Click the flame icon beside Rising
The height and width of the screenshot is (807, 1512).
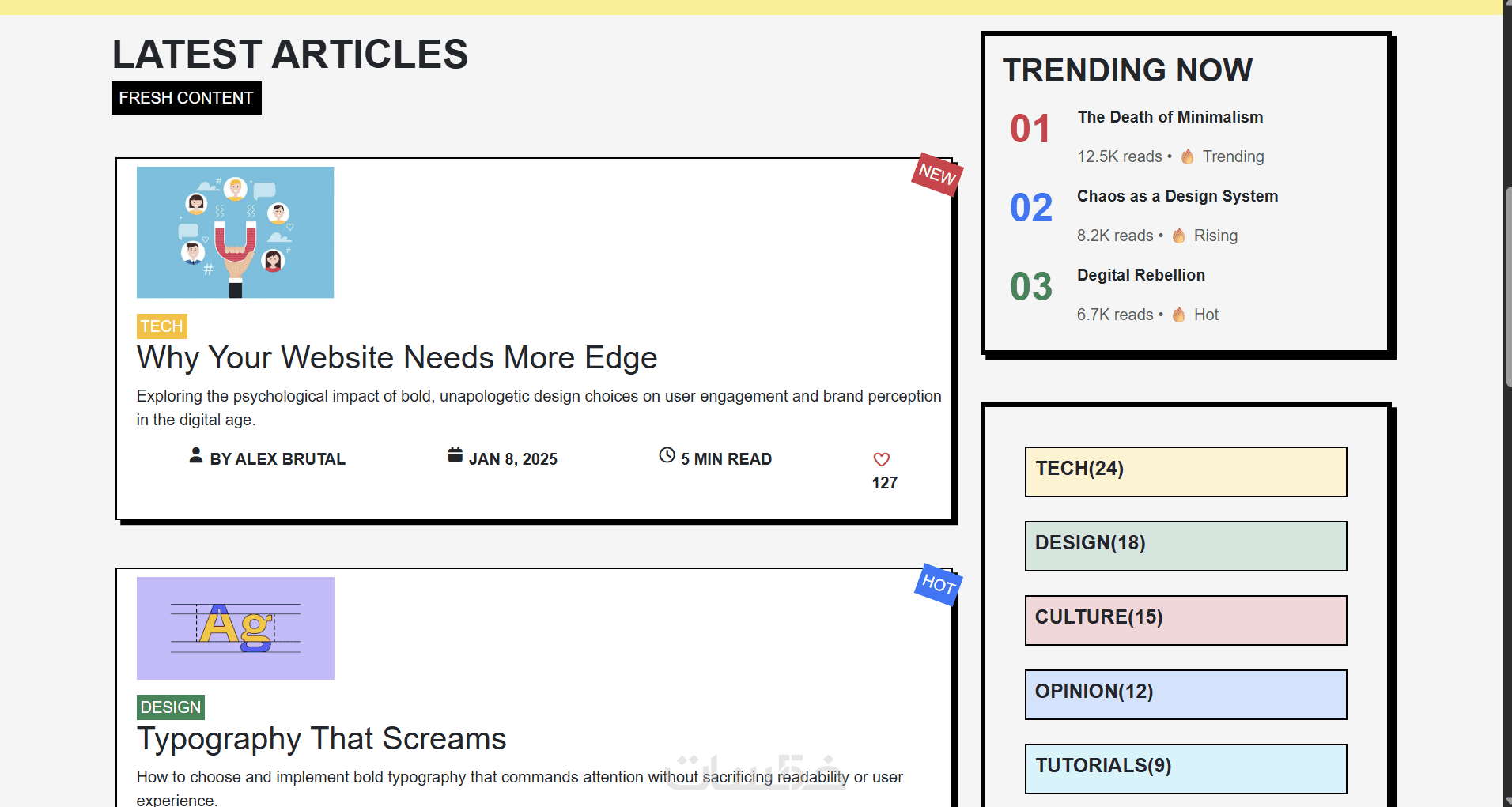pos(1178,236)
